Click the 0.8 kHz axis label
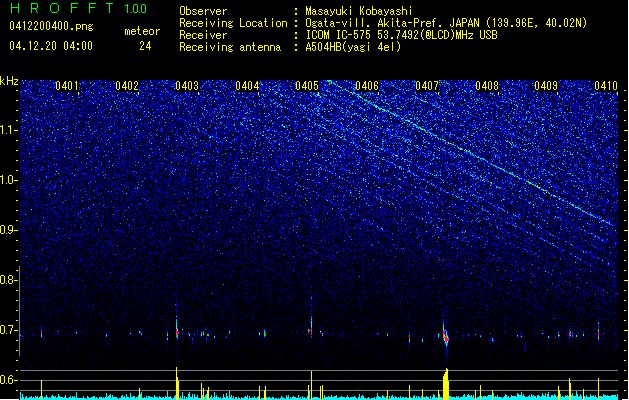Viewport: 629px width, 400px height. (8, 280)
